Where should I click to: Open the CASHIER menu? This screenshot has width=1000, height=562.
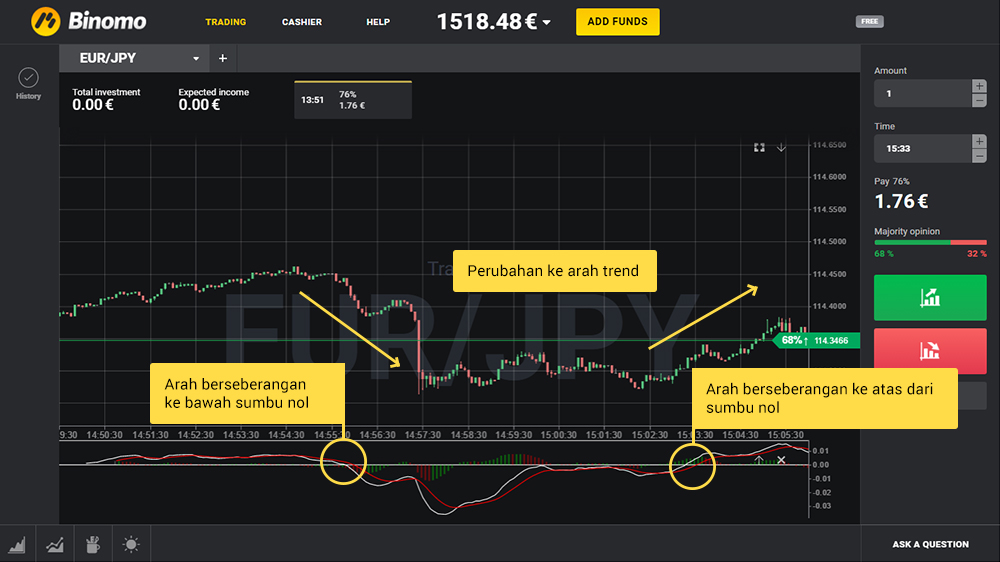pos(302,22)
